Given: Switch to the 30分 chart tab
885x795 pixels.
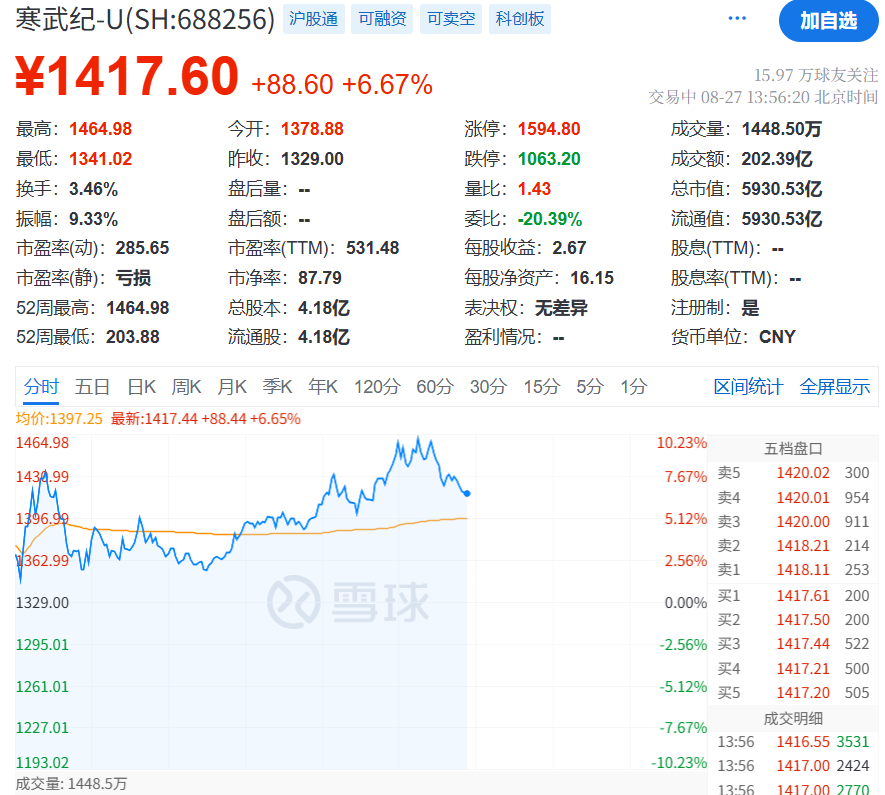Looking at the screenshot, I should point(488,387).
